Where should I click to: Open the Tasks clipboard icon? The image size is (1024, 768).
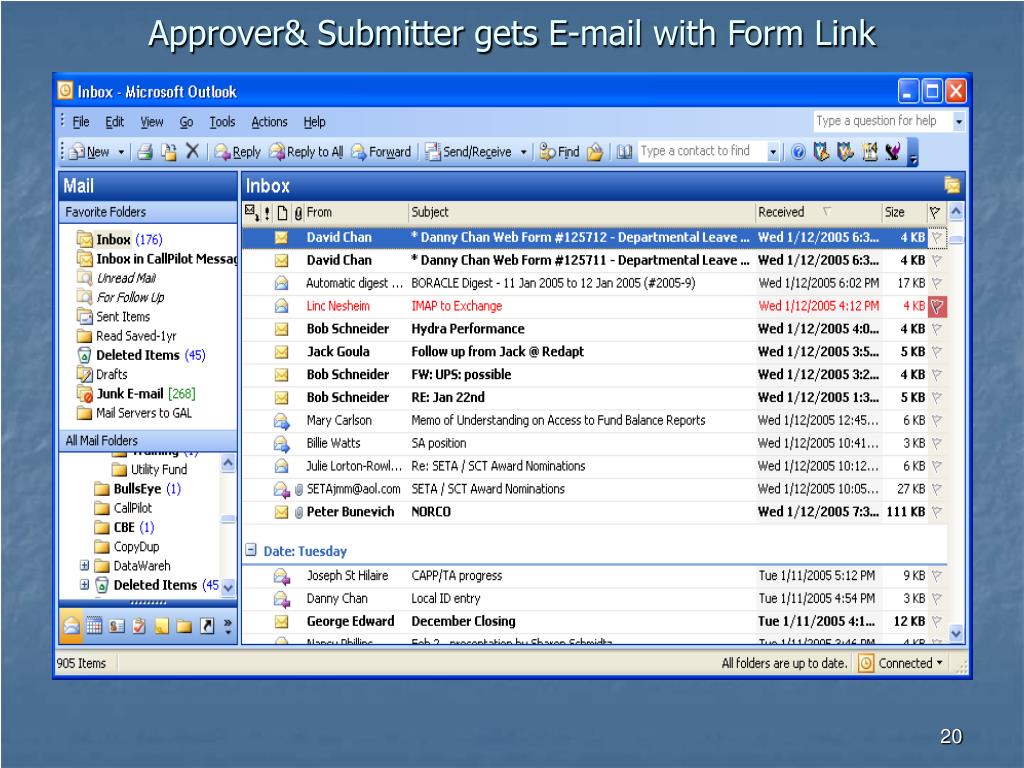click(139, 626)
